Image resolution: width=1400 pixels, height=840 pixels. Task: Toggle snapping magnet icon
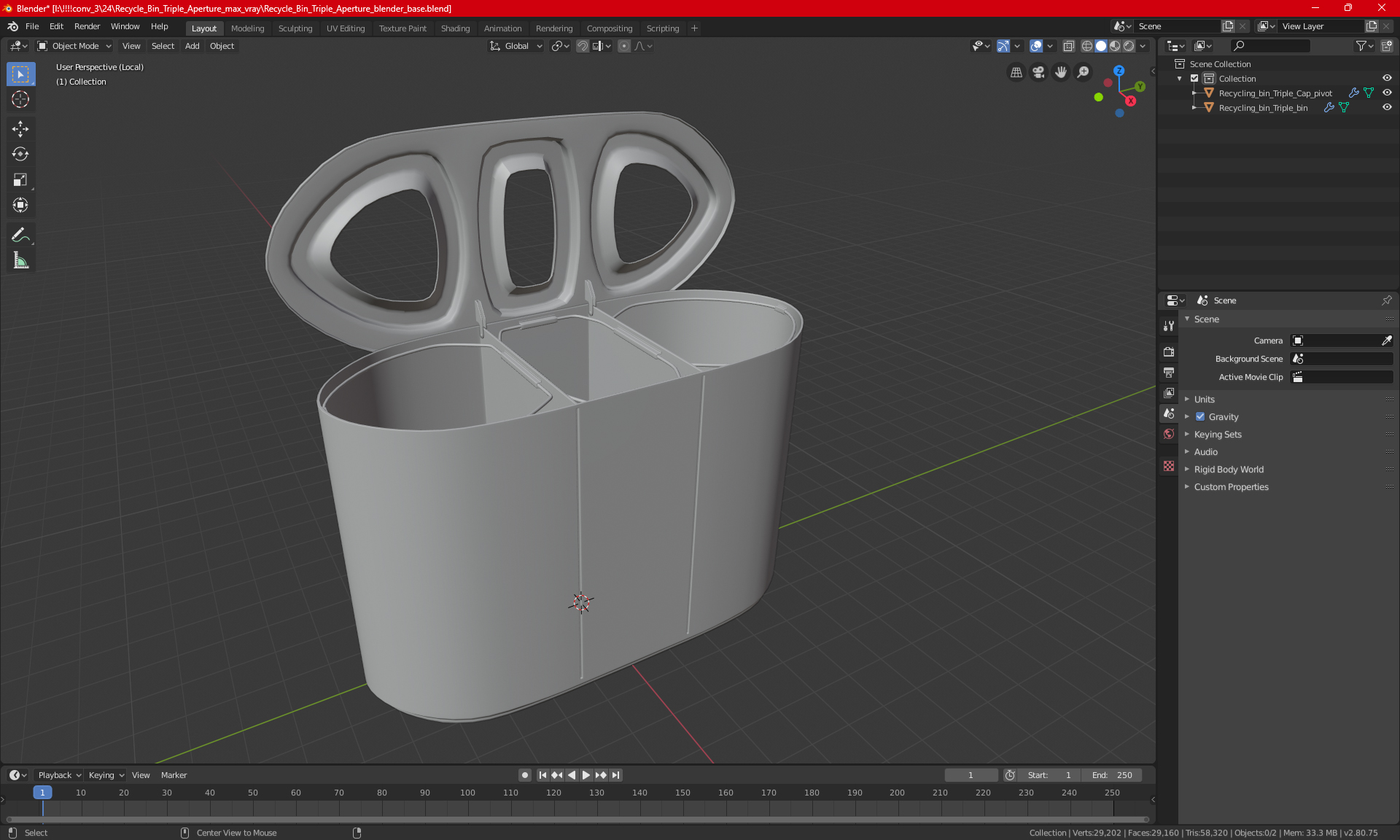tap(583, 46)
